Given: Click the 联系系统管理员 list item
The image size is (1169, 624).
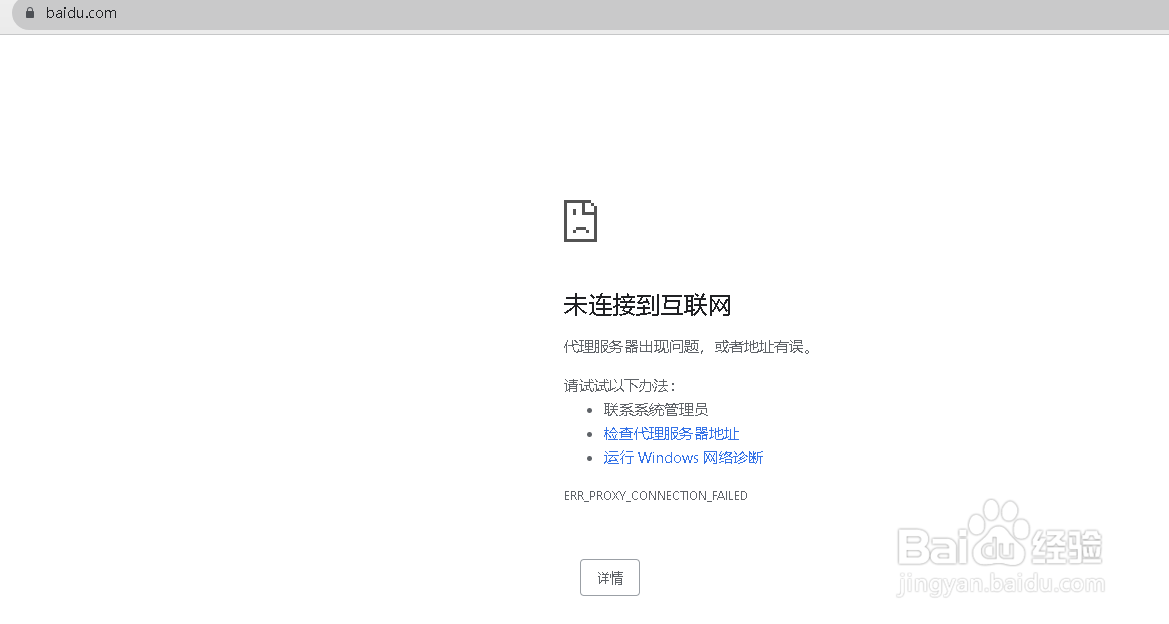Looking at the screenshot, I should pos(655,409).
